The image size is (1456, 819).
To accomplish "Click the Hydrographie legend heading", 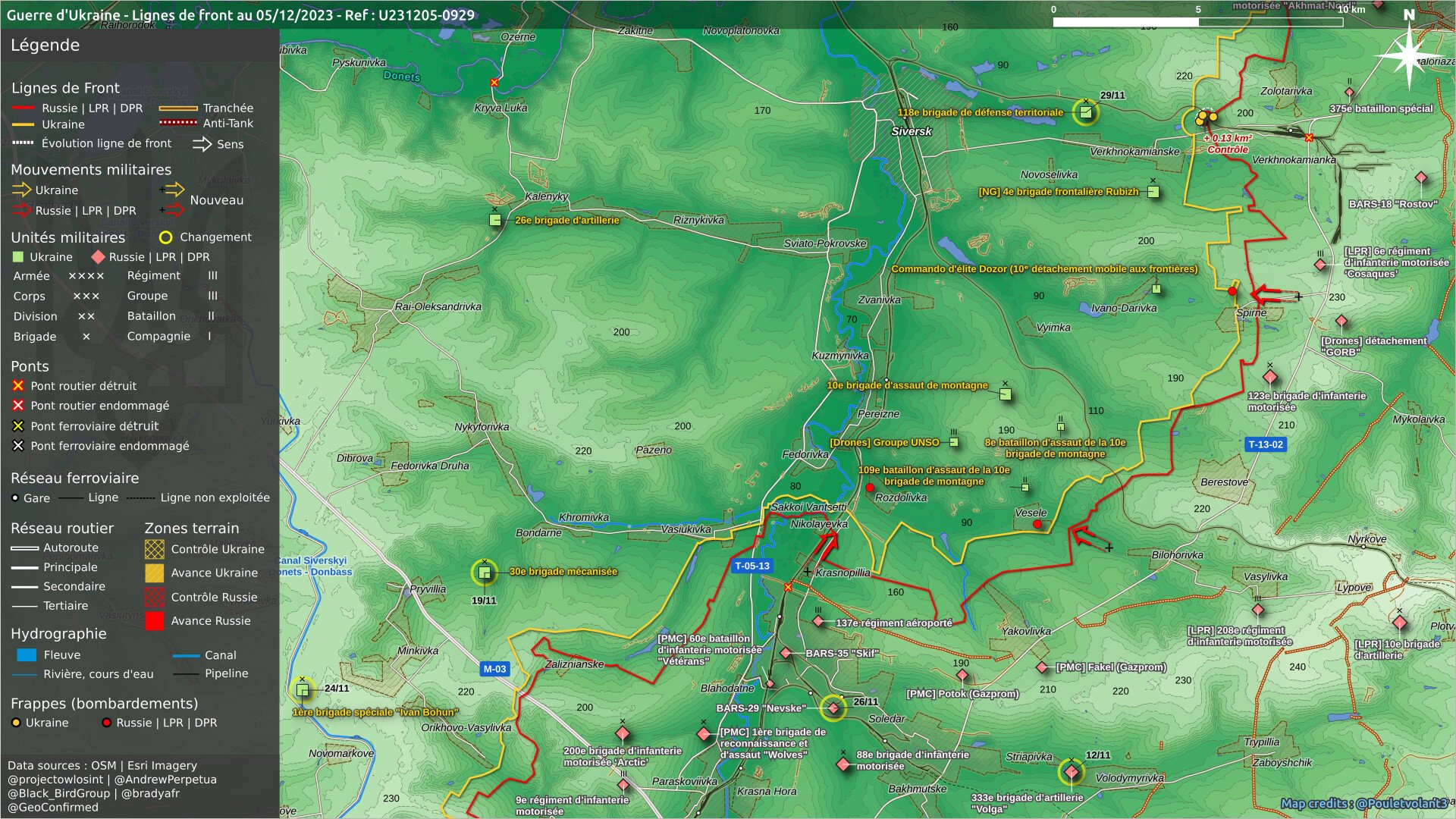I will [58, 634].
